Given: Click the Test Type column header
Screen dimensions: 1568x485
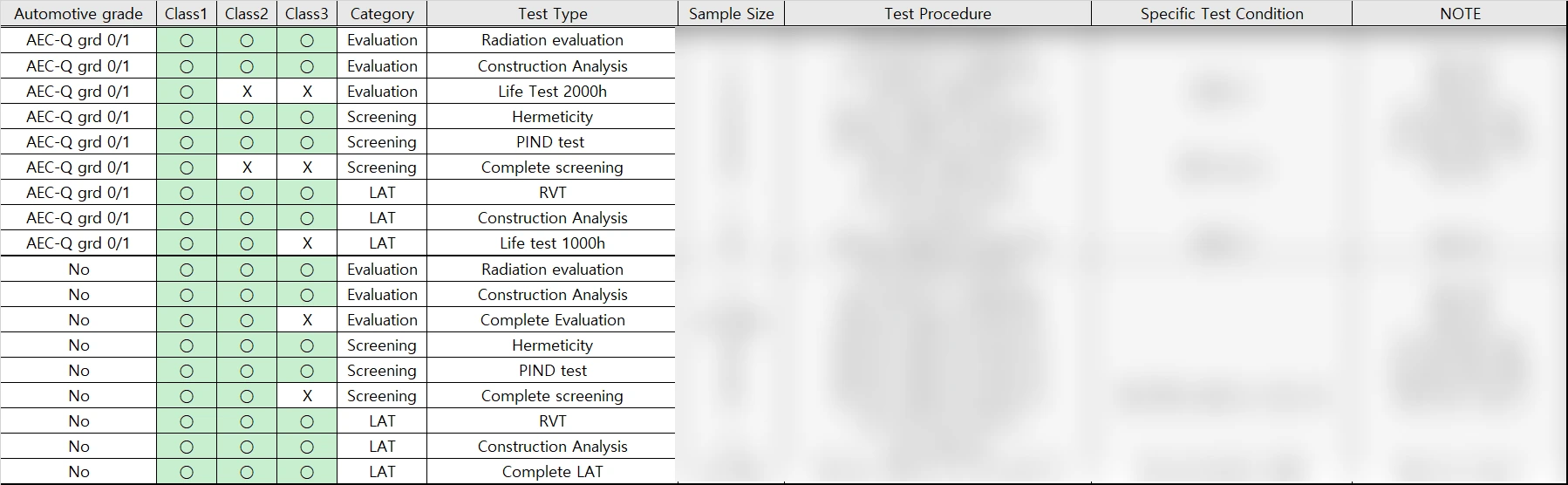Looking at the screenshot, I should click(552, 14).
